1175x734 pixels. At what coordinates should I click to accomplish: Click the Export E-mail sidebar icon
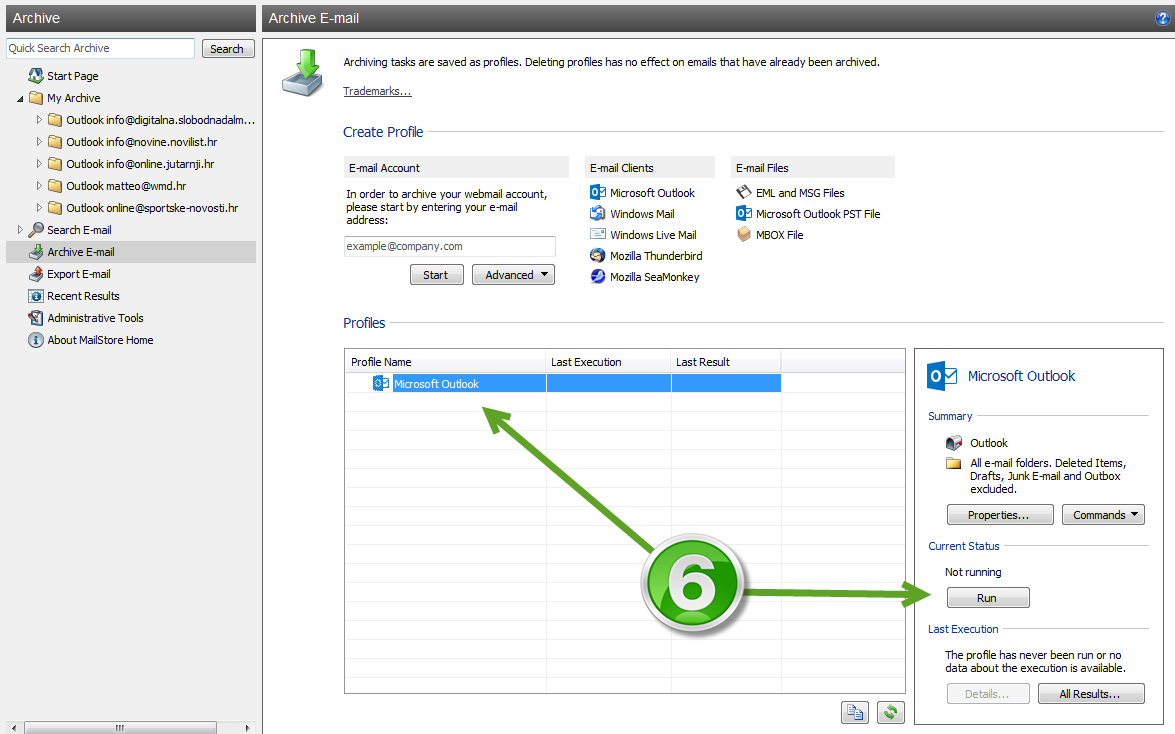pyautogui.click(x=35, y=274)
